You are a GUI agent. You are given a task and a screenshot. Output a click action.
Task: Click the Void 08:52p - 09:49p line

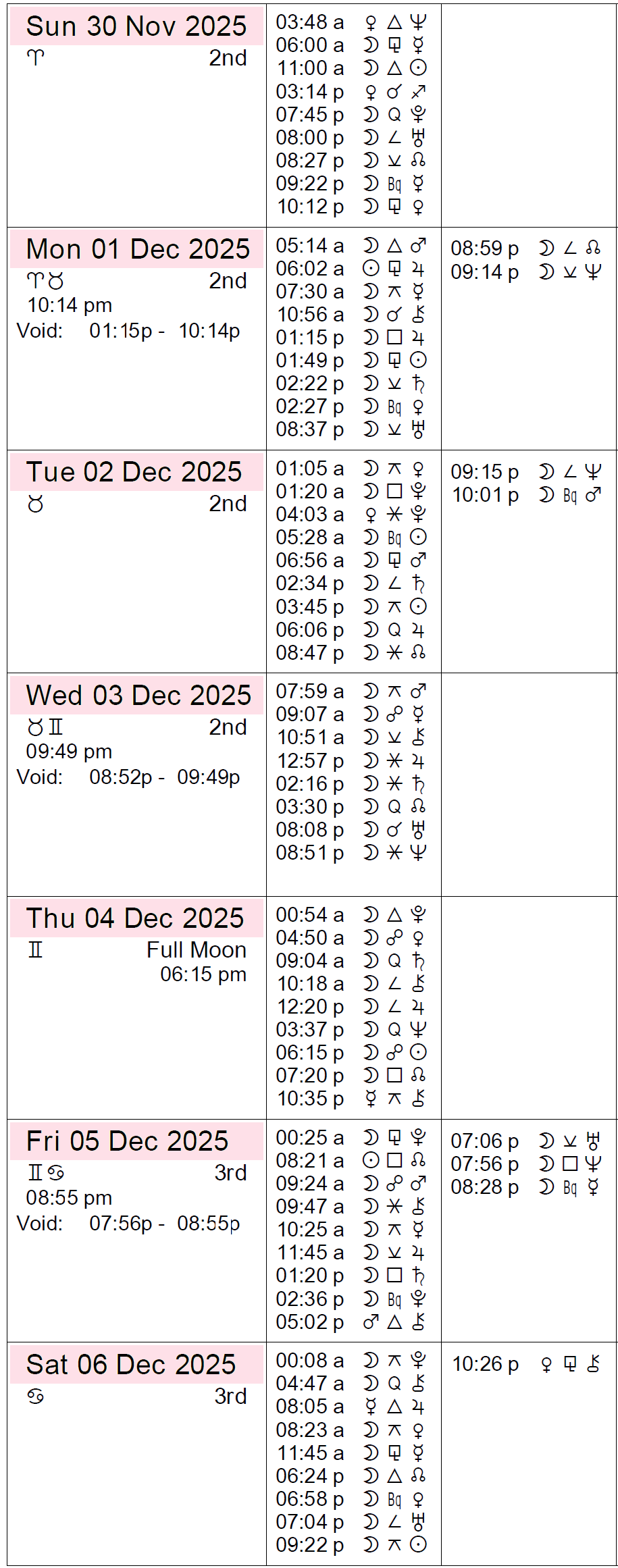[128, 777]
